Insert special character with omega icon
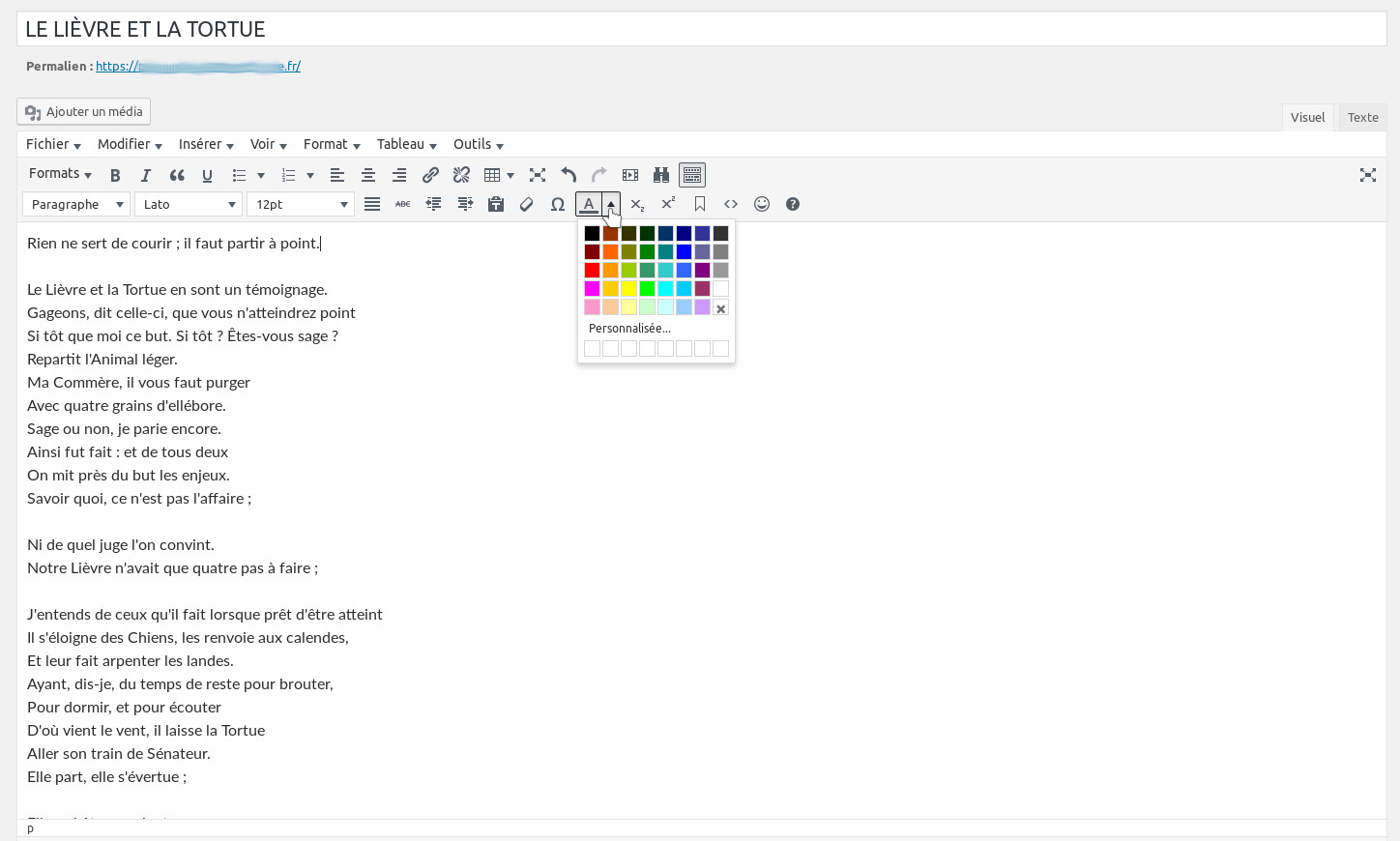 (558, 204)
